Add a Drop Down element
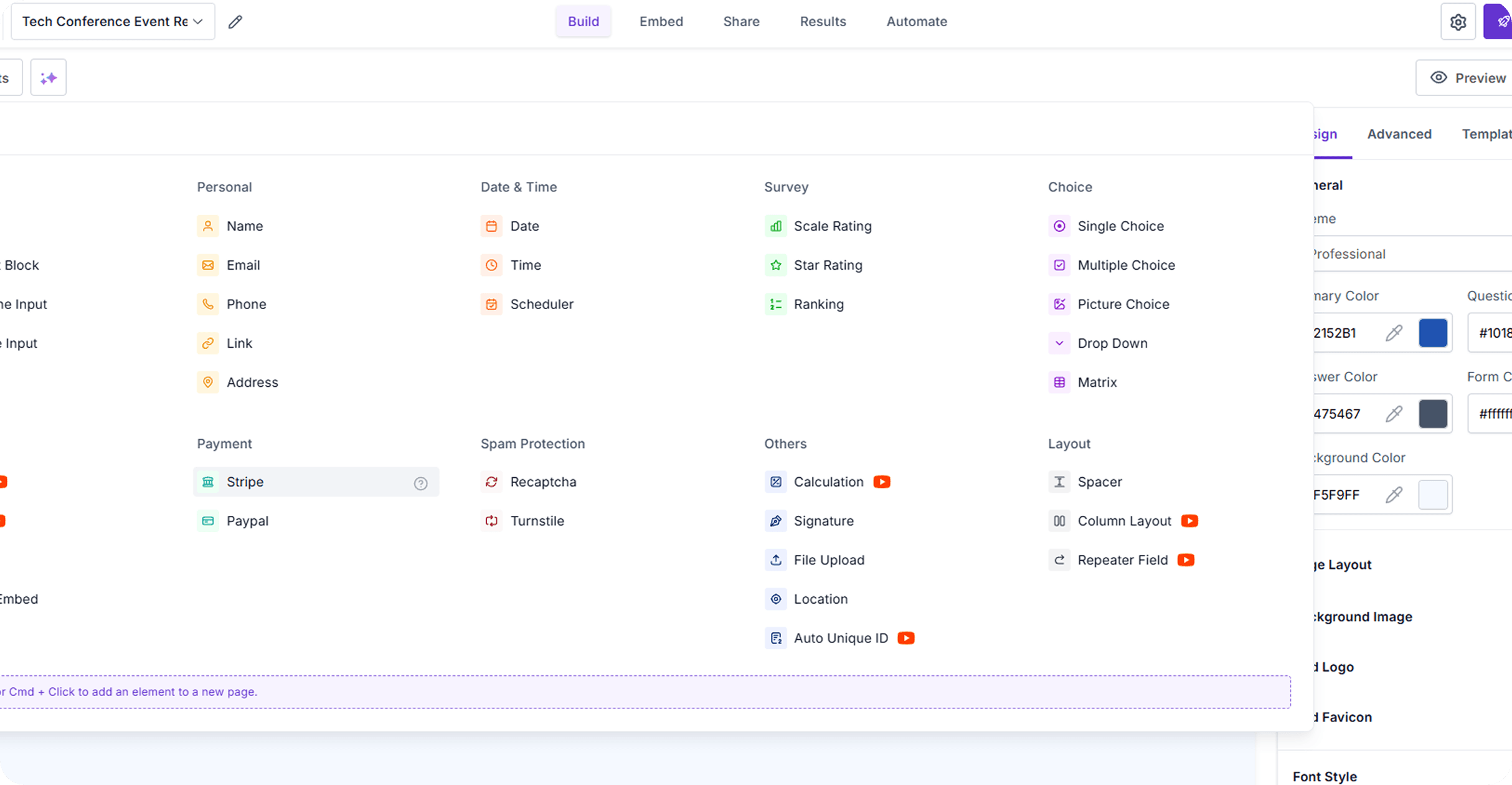Image resolution: width=1512 pixels, height=785 pixels. pos(1112,343)
